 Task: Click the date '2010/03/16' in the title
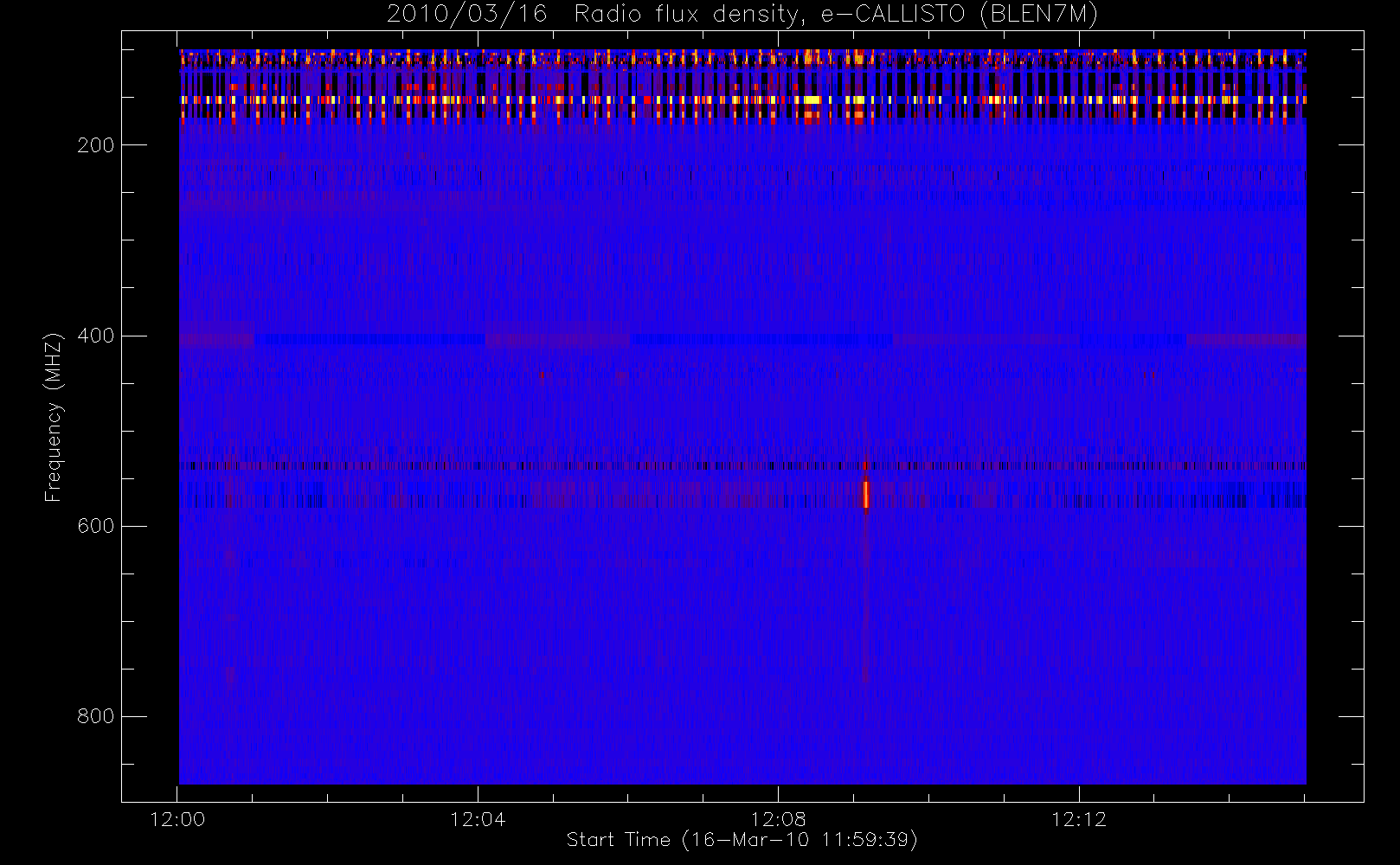click(467, 15)
